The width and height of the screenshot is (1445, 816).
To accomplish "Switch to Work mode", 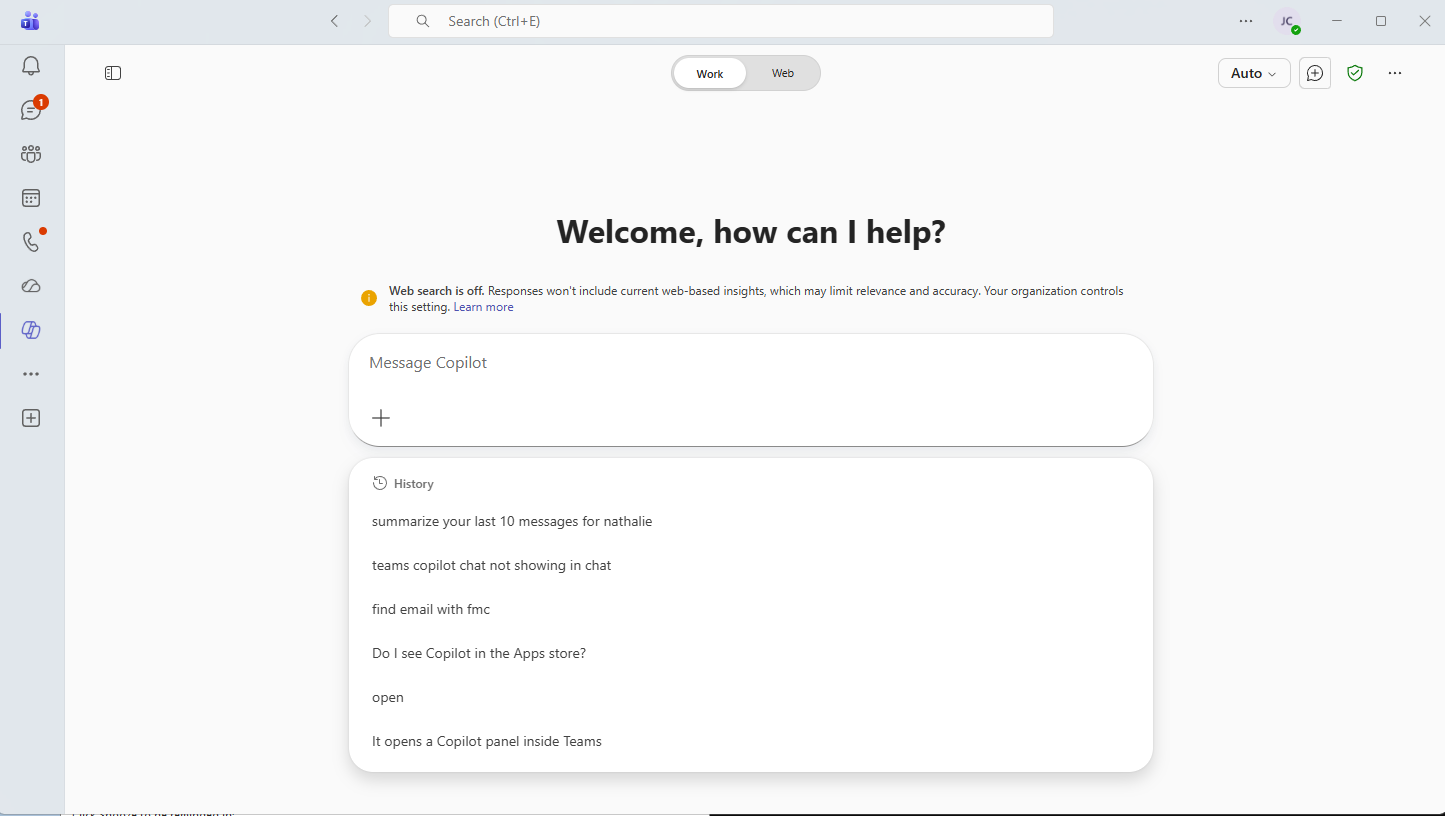I will click(710, 74).
